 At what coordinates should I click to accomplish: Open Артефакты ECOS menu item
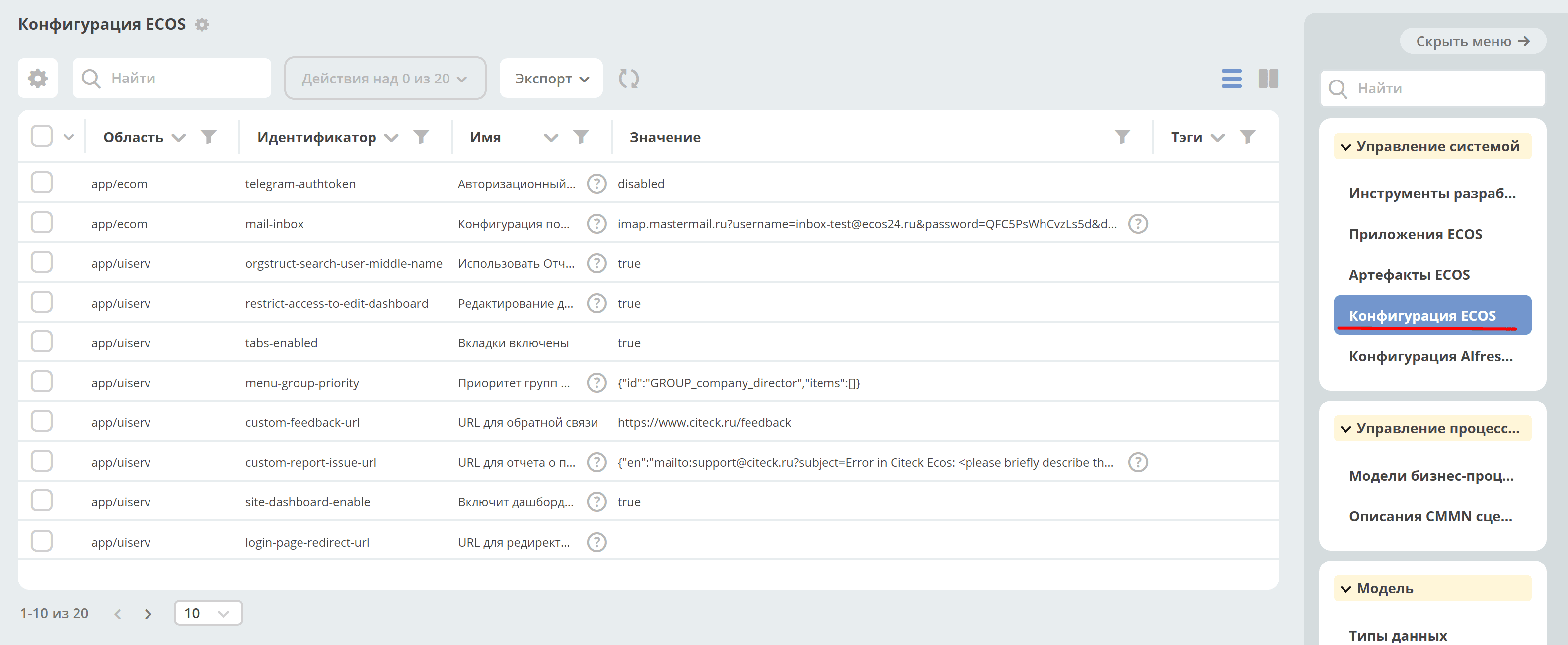(x=1409, y=275)
